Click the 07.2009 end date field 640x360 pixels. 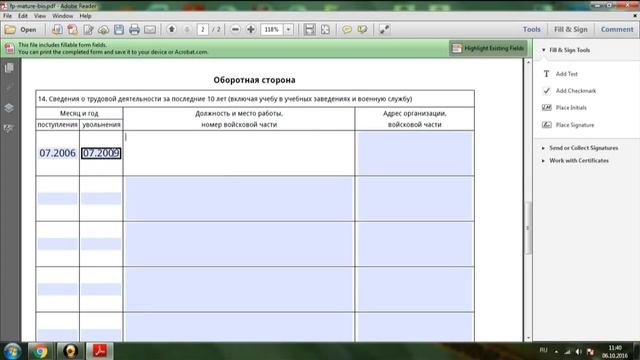pos(101,153)
